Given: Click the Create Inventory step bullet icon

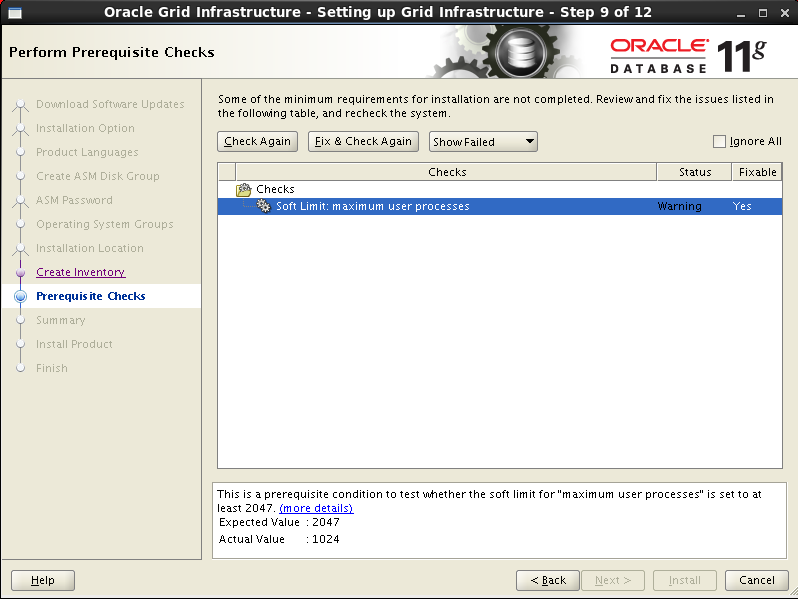Looking at the screenshot, I should (x=20, y=272).
